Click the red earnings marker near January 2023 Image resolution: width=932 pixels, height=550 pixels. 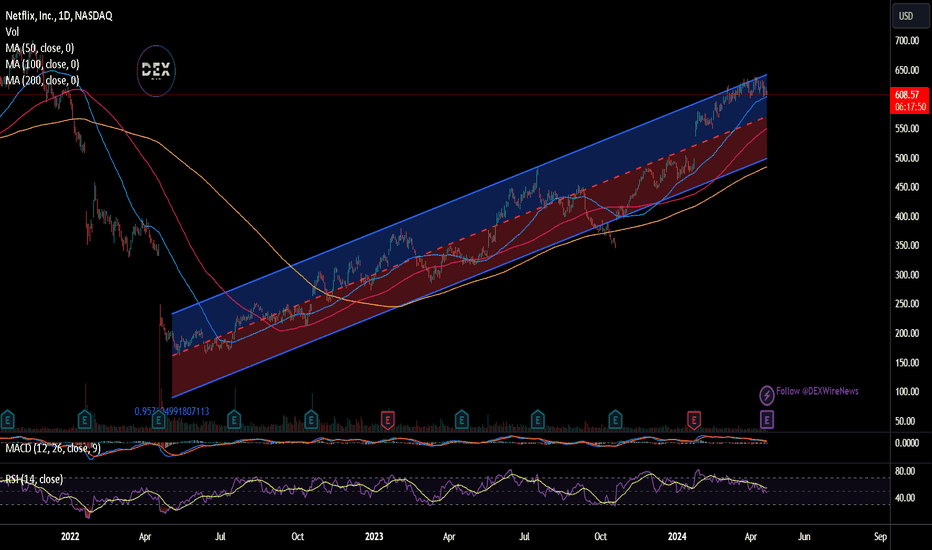click(x=388, y=420)
